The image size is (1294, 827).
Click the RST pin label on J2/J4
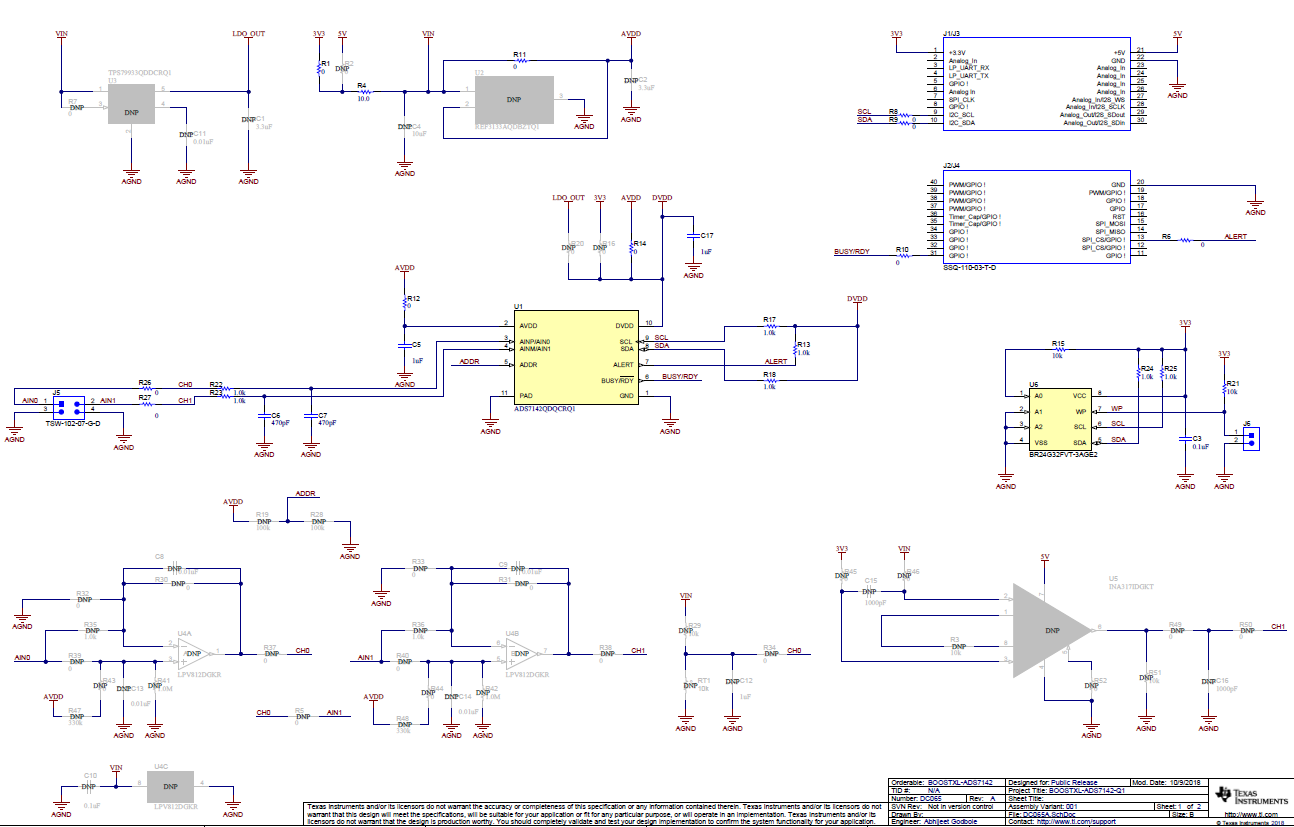point(1119,215)
